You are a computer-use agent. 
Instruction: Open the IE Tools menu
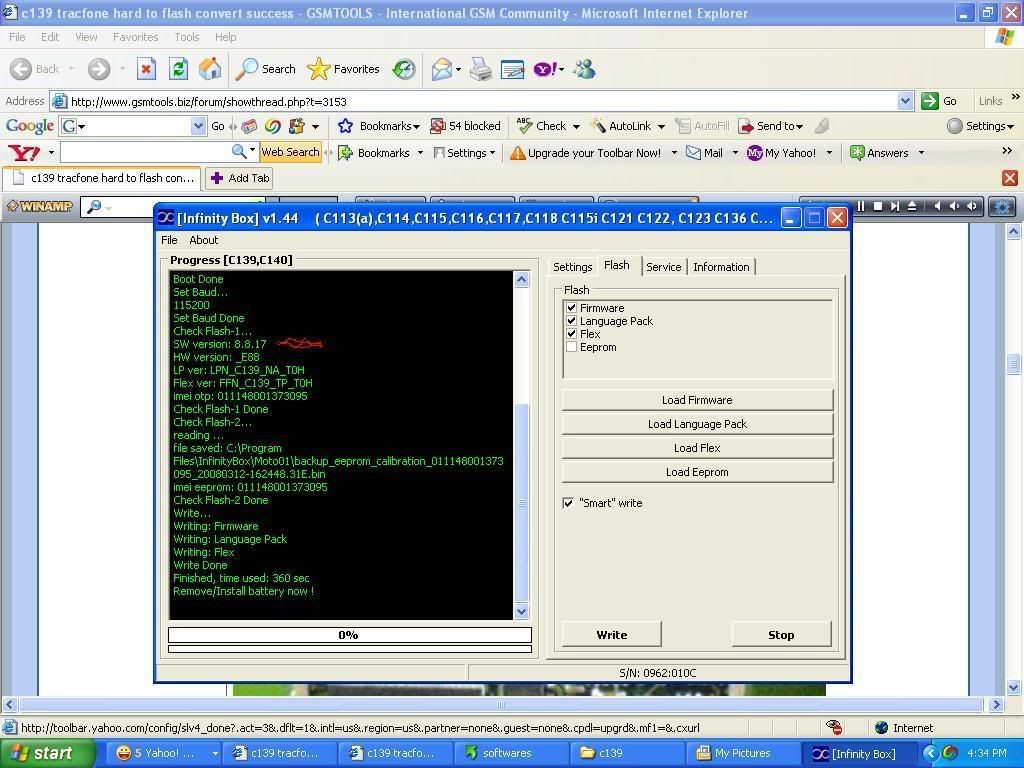pos(187,37)
